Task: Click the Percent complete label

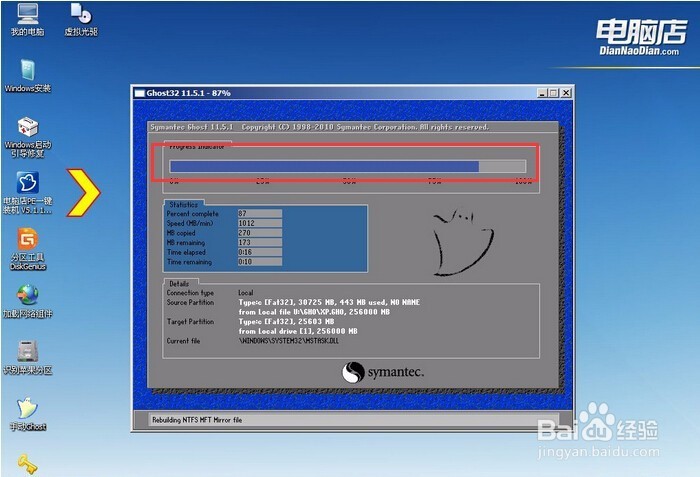Action: point(192,214)
